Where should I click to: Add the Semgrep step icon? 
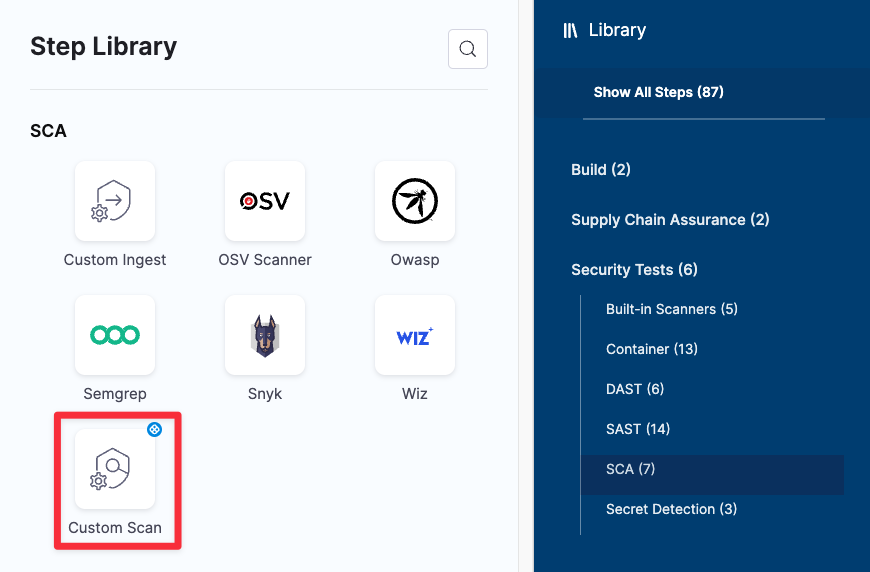pos(115,335)
